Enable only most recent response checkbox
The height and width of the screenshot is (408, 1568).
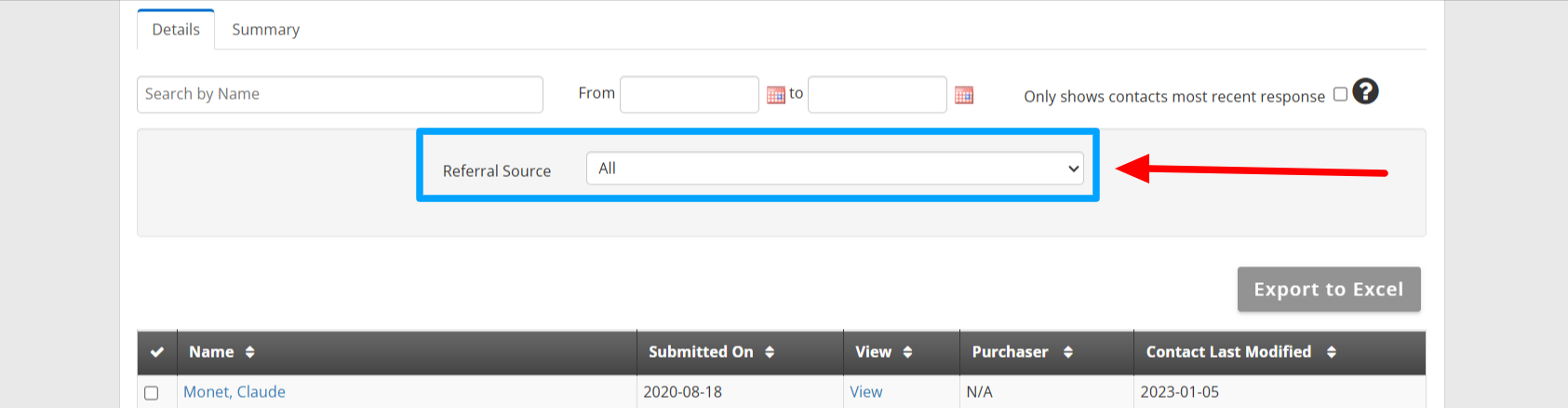1340,94
